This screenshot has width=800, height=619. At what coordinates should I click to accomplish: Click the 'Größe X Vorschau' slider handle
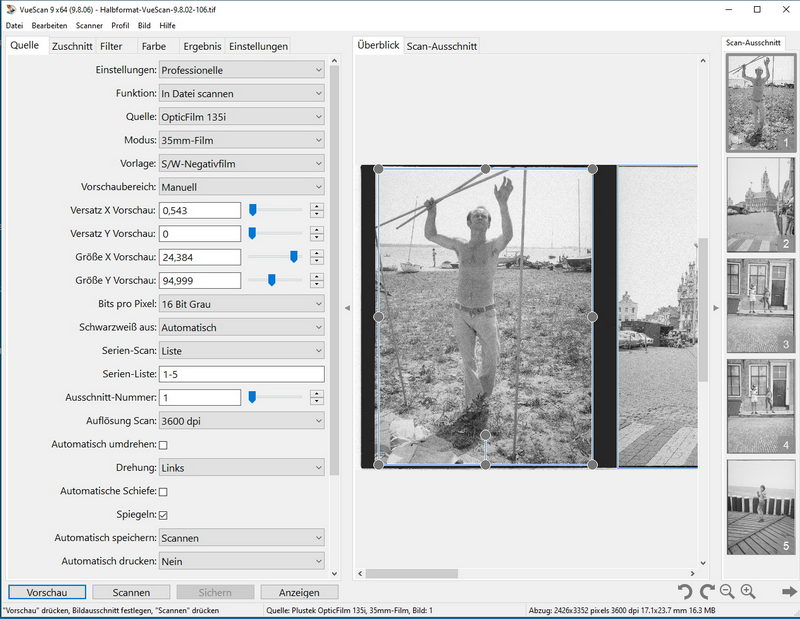(294, 257)
